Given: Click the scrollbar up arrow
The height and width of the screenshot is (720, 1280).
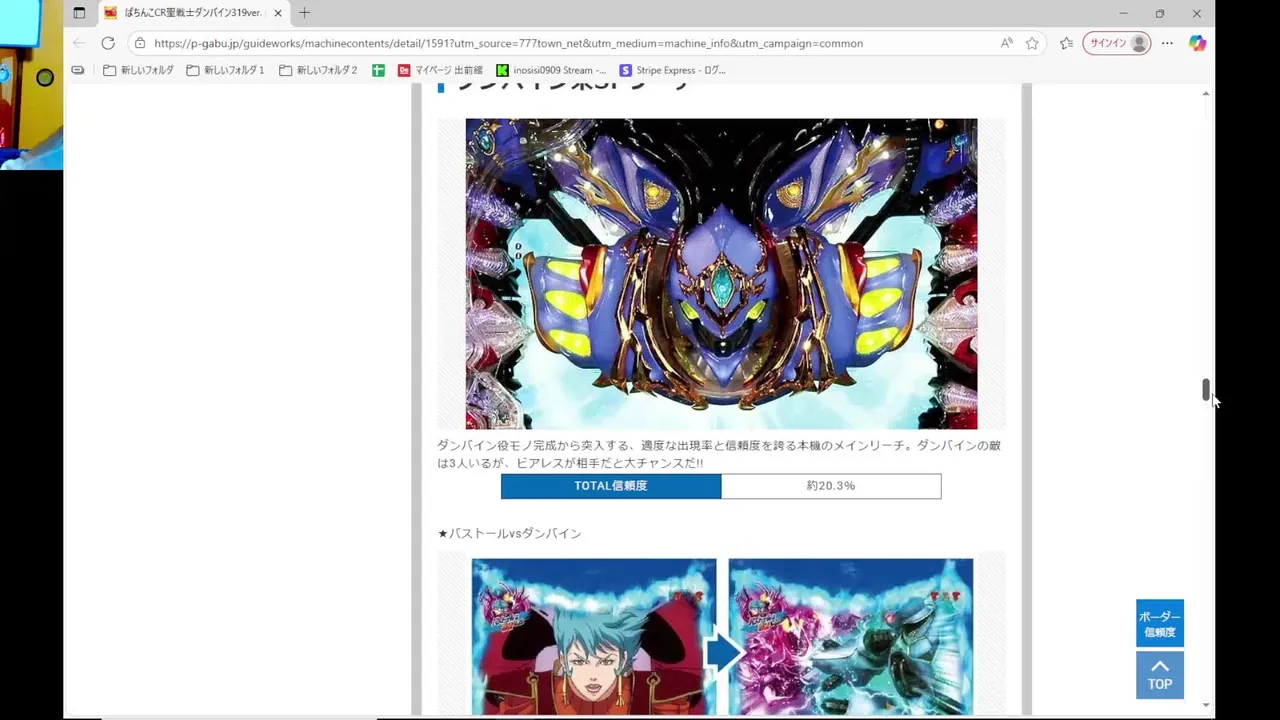Looking at the screenshot, I should coord(1206,93).
